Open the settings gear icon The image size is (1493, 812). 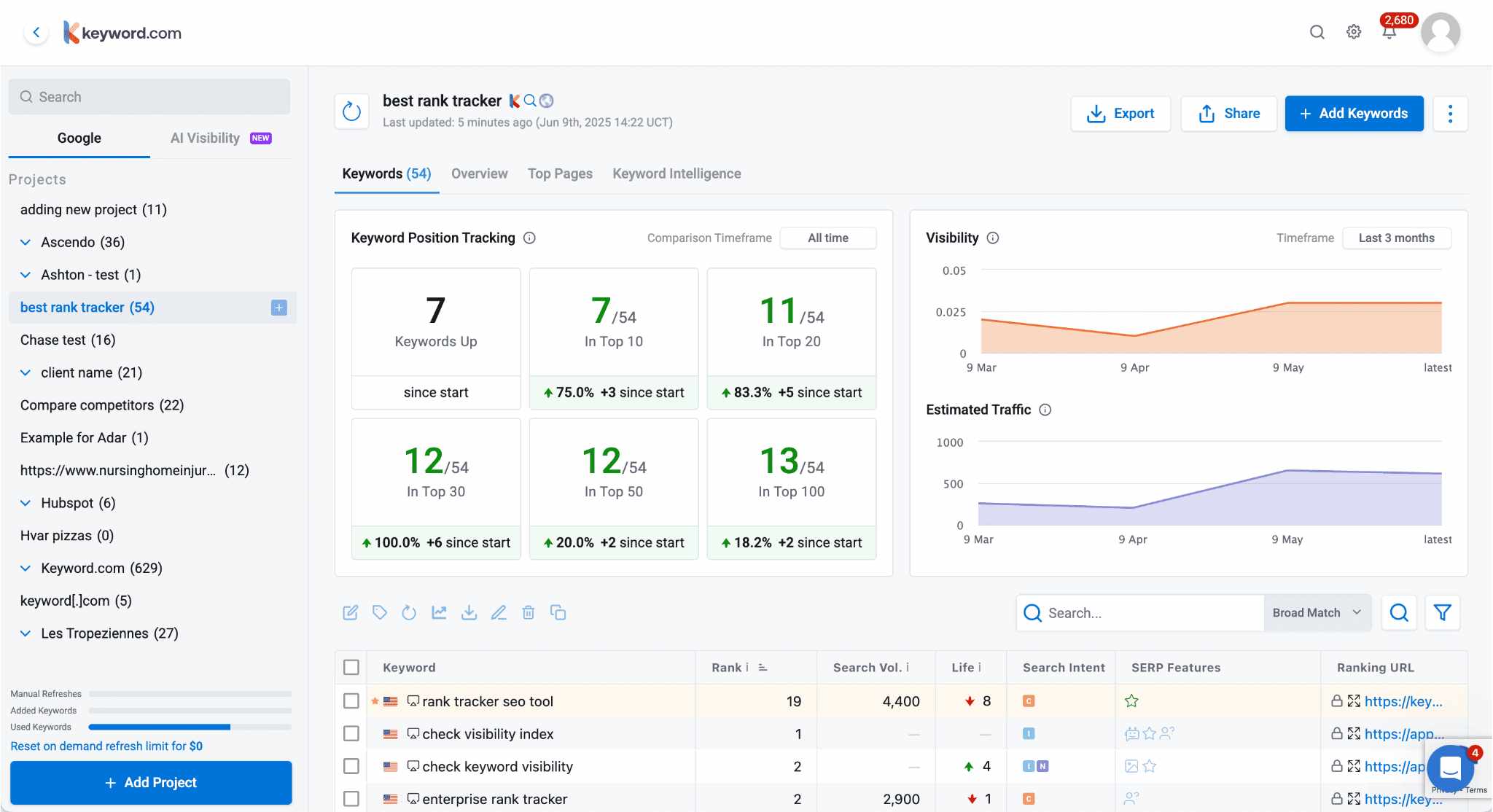[x=1354, y=32]
